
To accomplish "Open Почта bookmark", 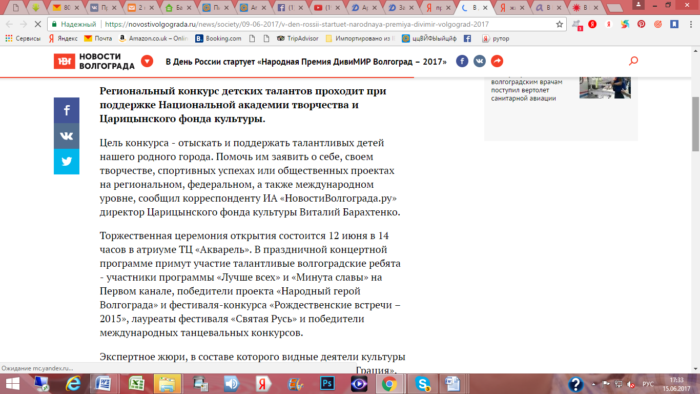I will point(98,39).
